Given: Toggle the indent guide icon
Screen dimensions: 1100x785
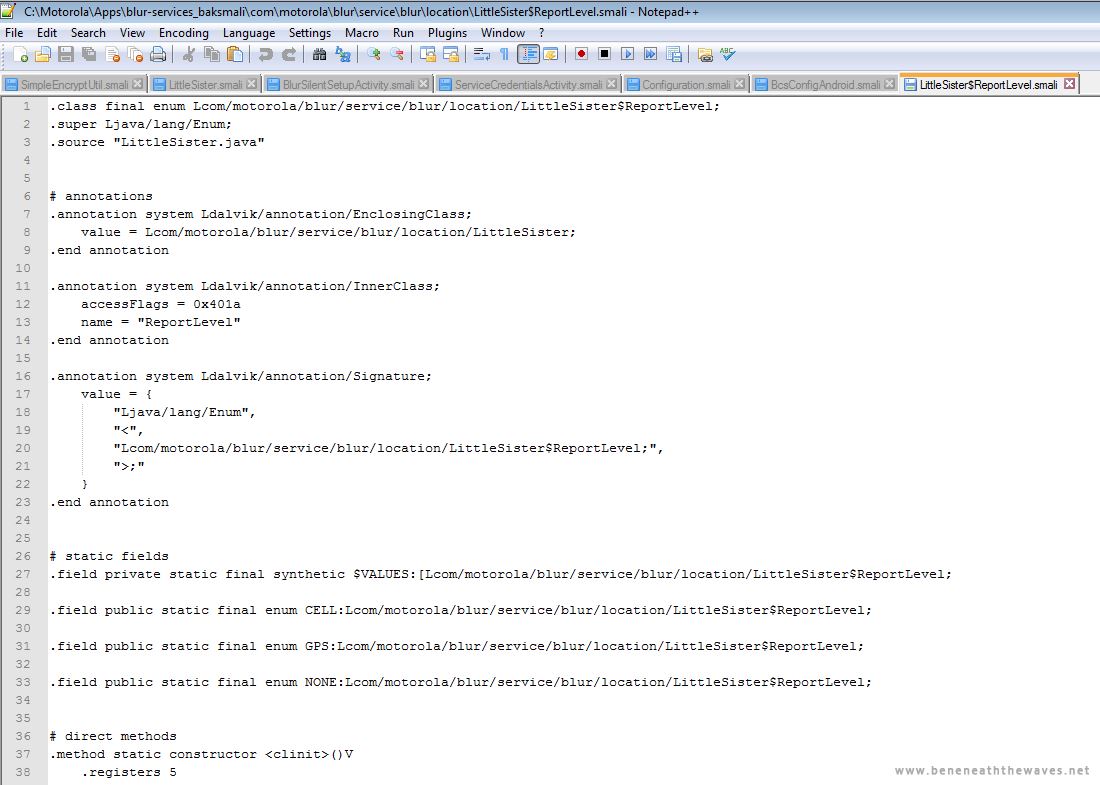Looking at the screenshot, I should (528, 55).
